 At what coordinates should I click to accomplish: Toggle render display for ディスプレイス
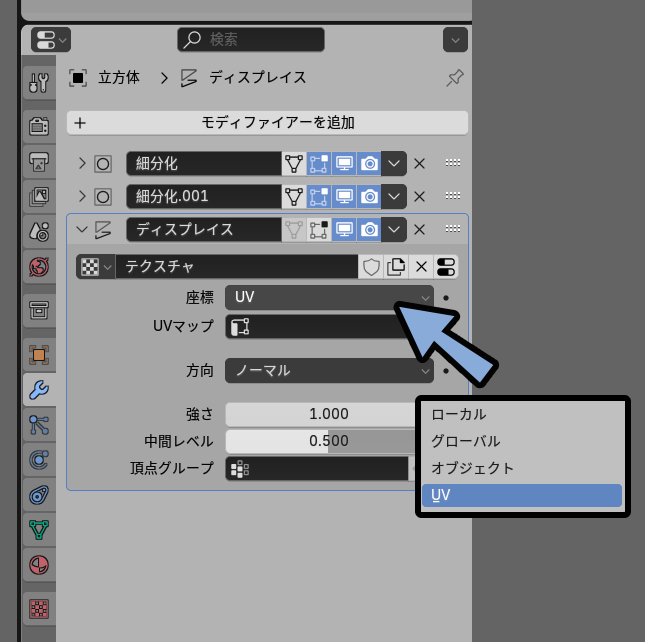pos(369,229)
